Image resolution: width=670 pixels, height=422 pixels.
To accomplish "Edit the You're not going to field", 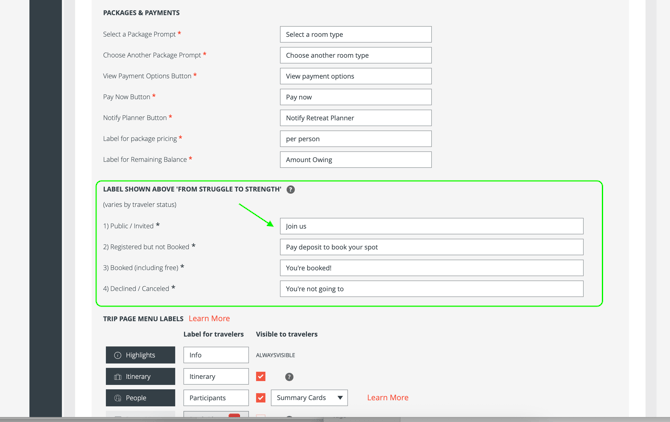I will 432,289.
